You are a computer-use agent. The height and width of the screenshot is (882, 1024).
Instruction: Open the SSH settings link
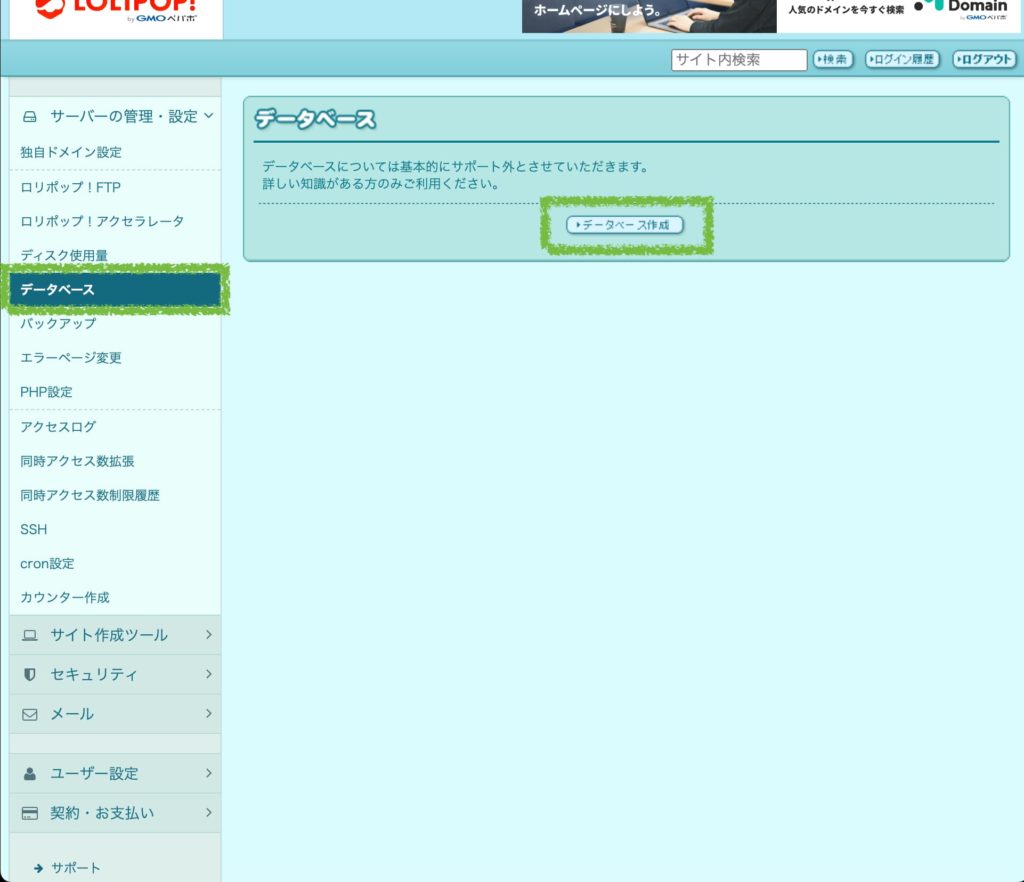point(34,529)
